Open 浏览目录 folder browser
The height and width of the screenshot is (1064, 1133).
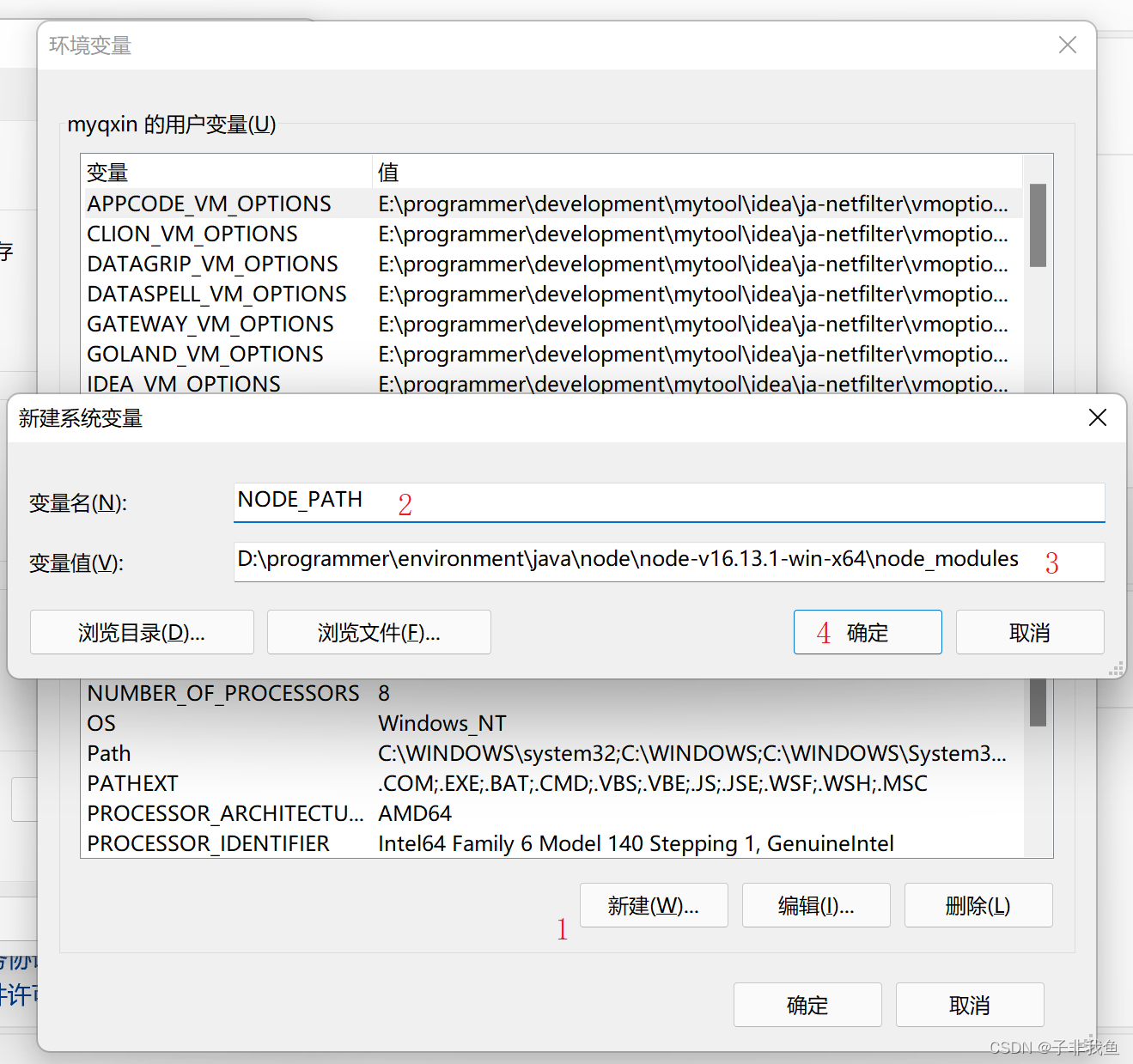coord(142,633)
